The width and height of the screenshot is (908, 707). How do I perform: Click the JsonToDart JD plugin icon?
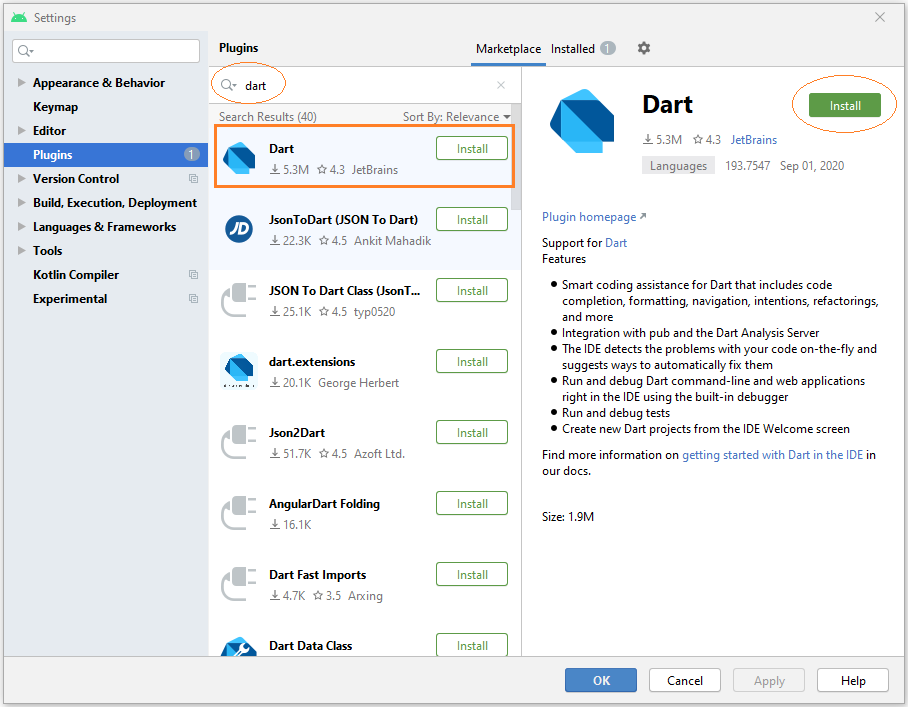pos(239,229)
